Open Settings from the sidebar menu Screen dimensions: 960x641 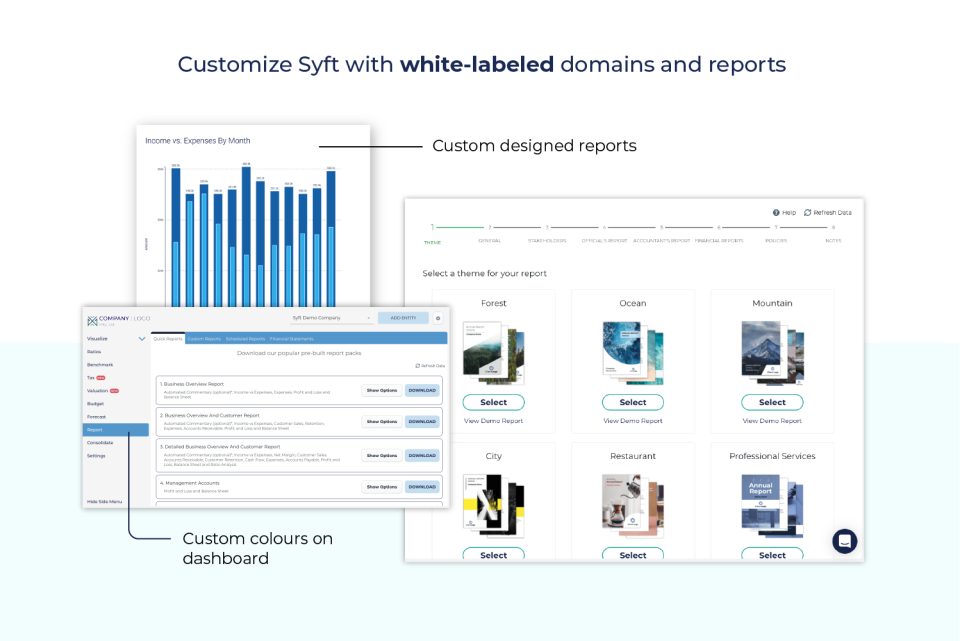point(96,455)
